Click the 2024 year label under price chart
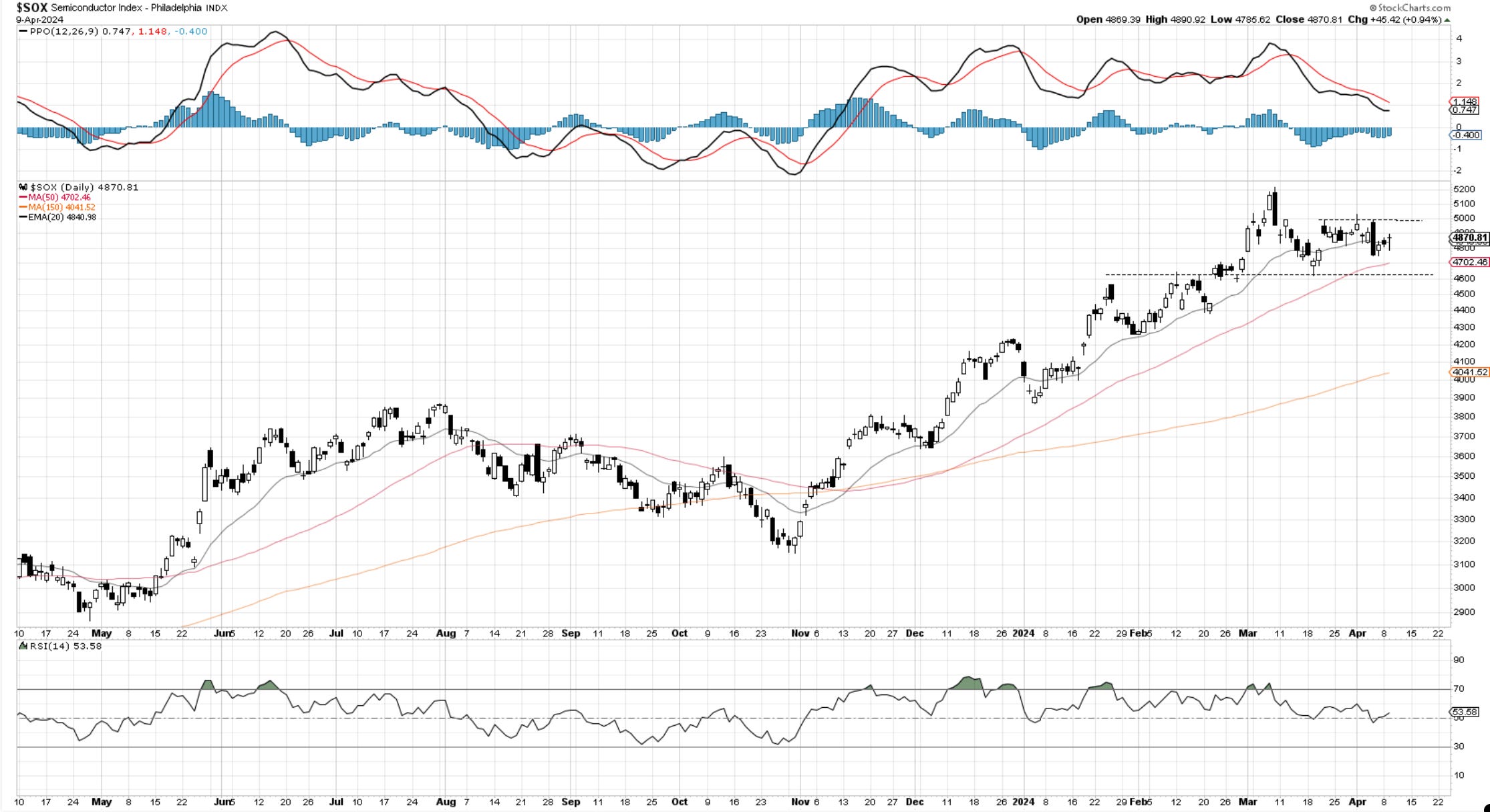Screen dimensions: 1490x812 point(1023,633)
